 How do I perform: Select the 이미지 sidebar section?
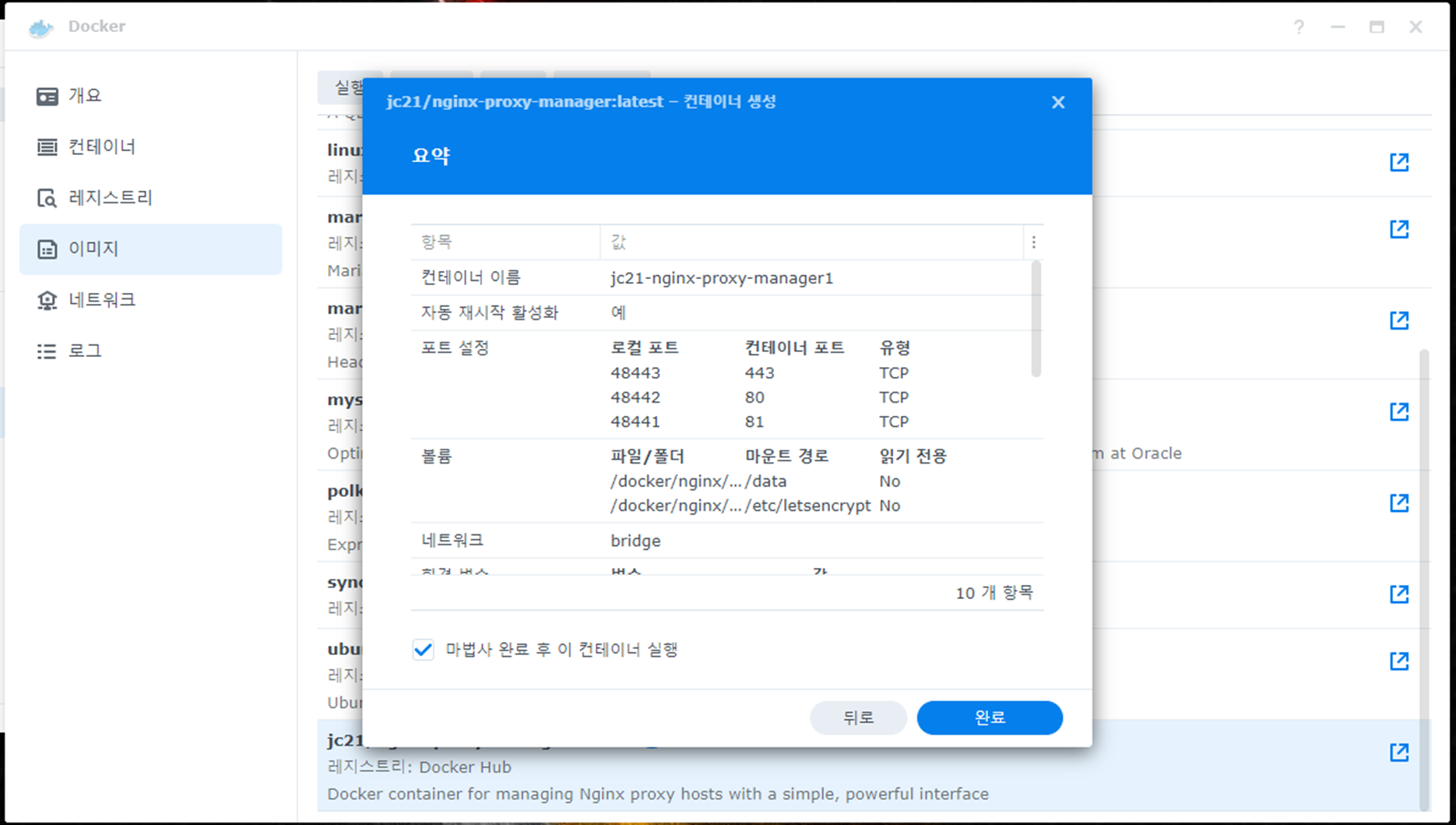pyautogui.click(x=150, y=249)
